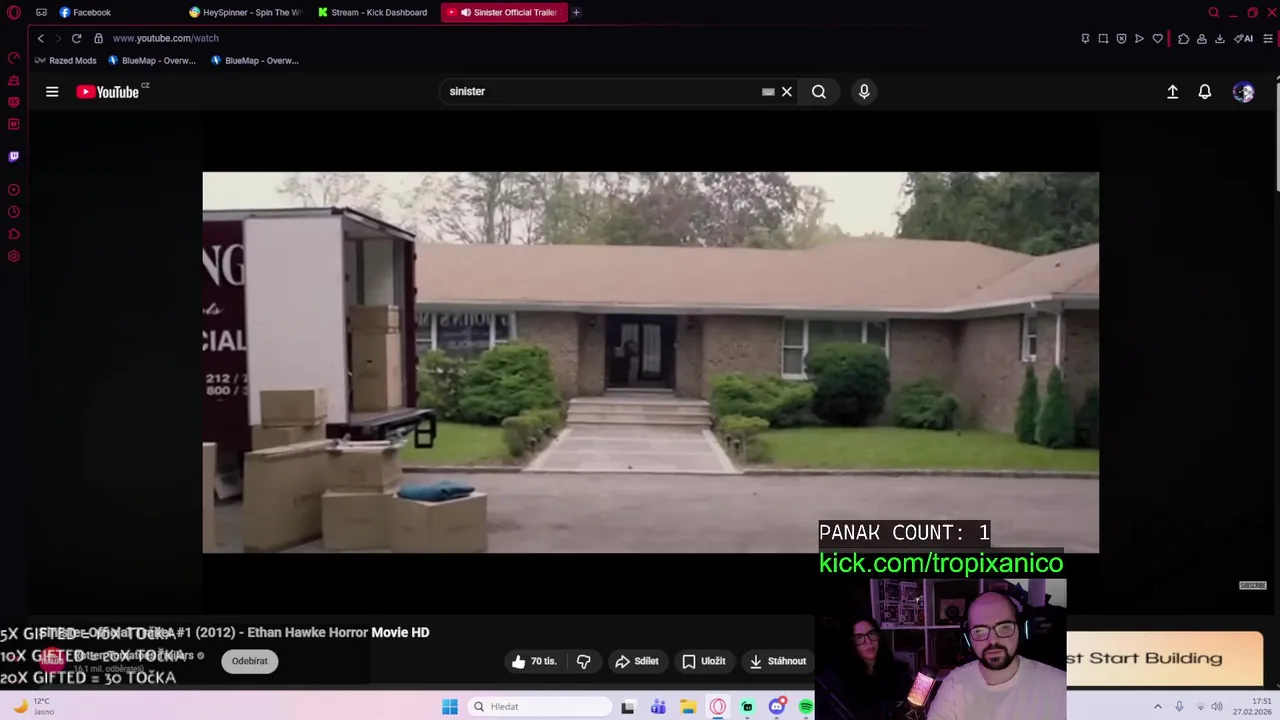Open YouTube notifications bell
Viewport: 1280px width, 720px height.
pyautogui.click(x=1205, y=92)
